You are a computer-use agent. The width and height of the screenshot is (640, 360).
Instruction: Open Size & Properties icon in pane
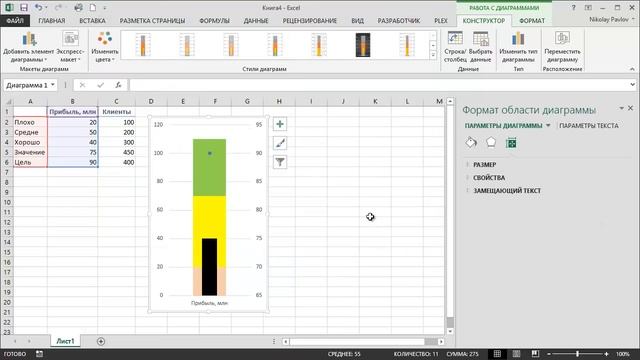(511, 143)
